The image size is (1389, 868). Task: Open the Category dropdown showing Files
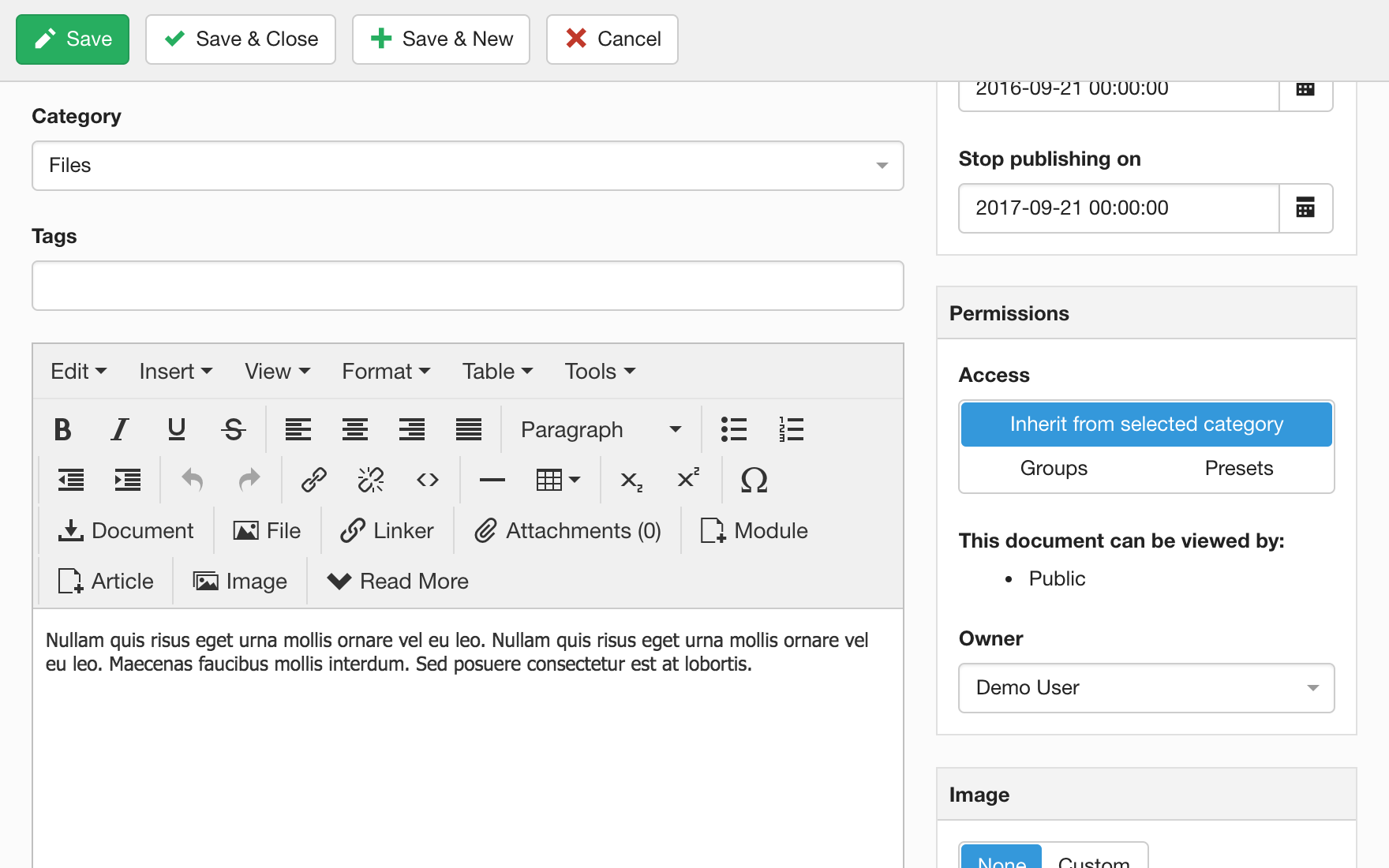pos(467,166)
